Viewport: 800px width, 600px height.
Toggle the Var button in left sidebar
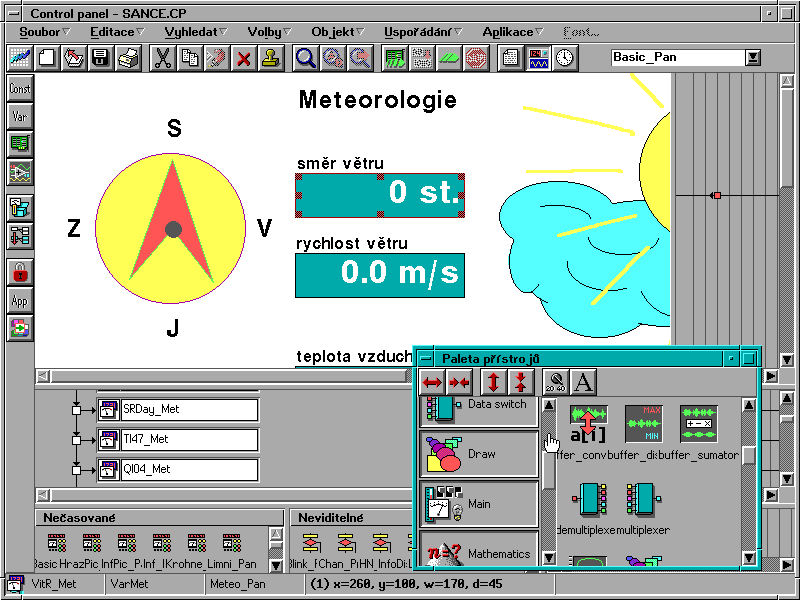pyautogui.click(x=20, y=116)
